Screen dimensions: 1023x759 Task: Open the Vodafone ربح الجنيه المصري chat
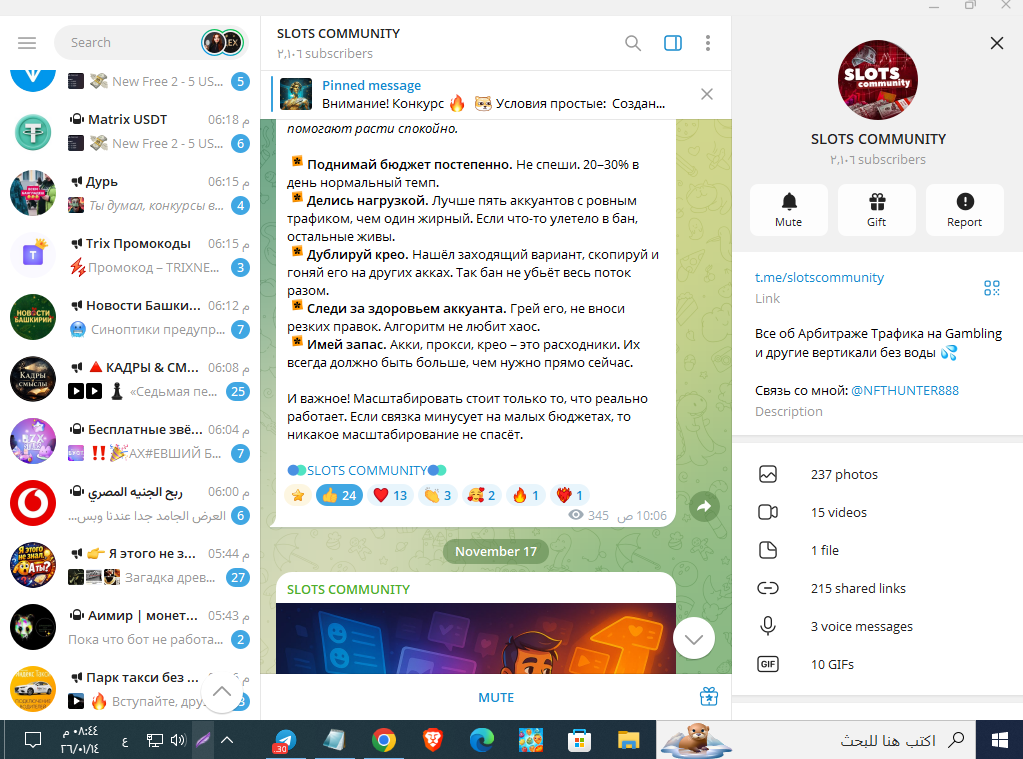coord(130,503)
